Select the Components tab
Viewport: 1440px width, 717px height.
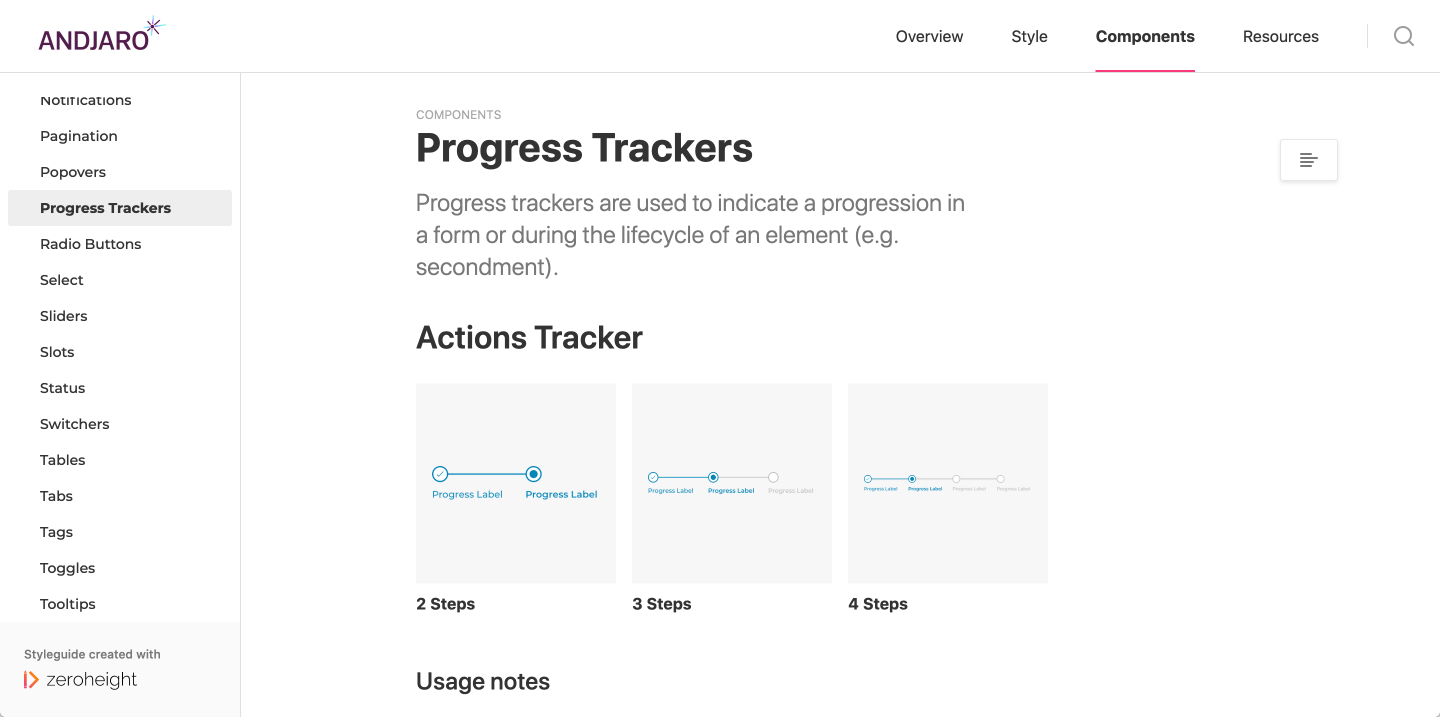pos(1145,36)
